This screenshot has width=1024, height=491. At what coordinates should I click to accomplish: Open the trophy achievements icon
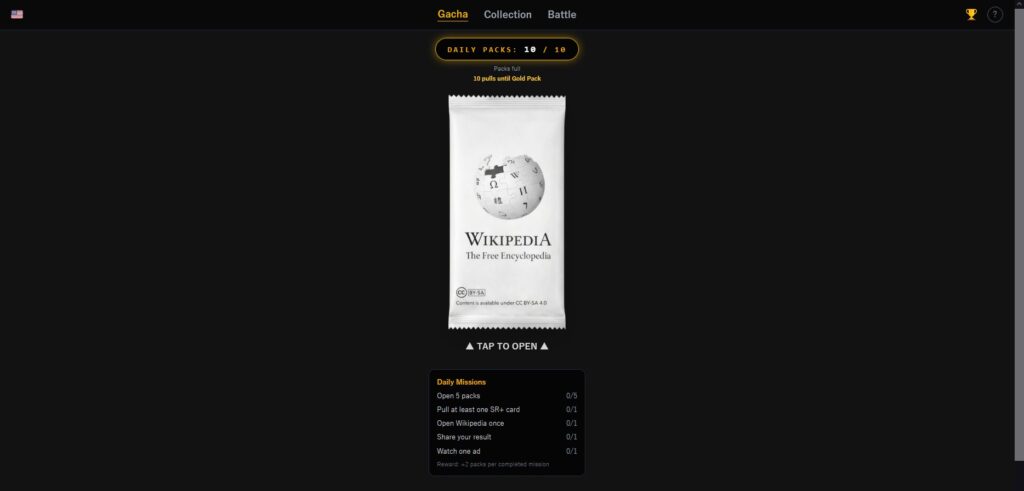click(x=971, y=14)
